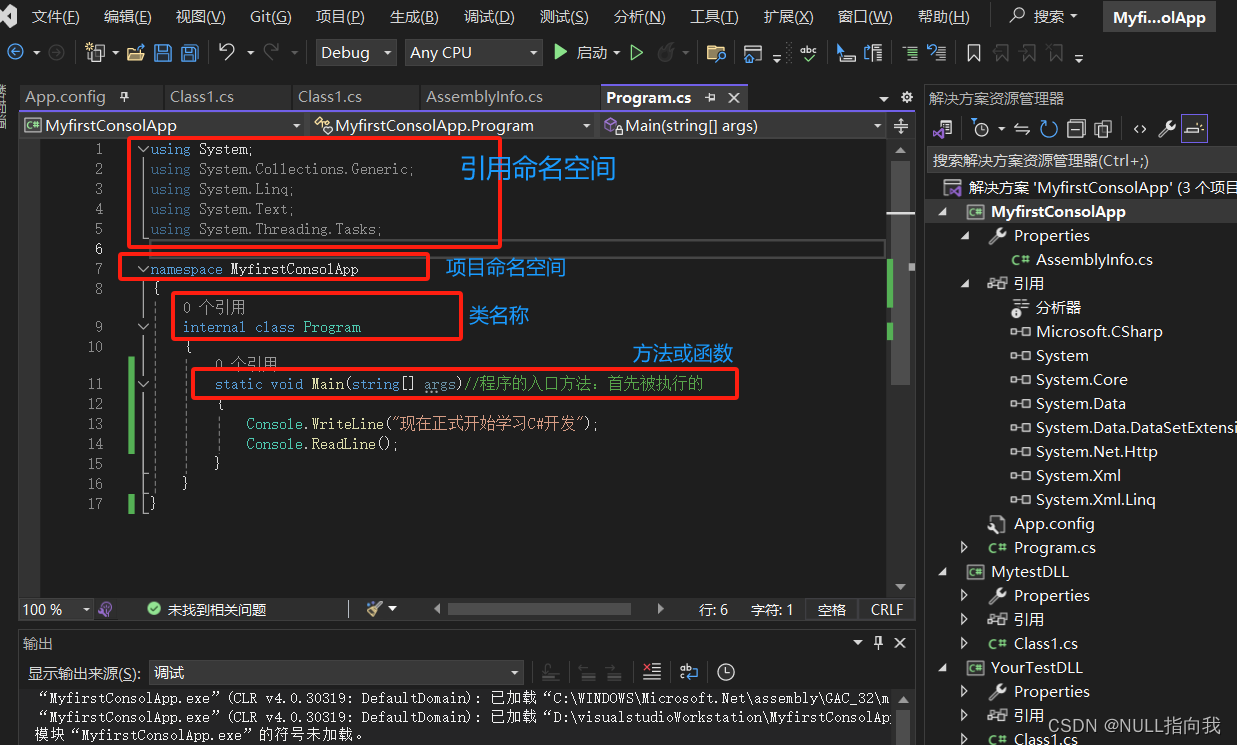Split the editor using the splitter icon
The image size is (1237, 745).
[901, 125]
